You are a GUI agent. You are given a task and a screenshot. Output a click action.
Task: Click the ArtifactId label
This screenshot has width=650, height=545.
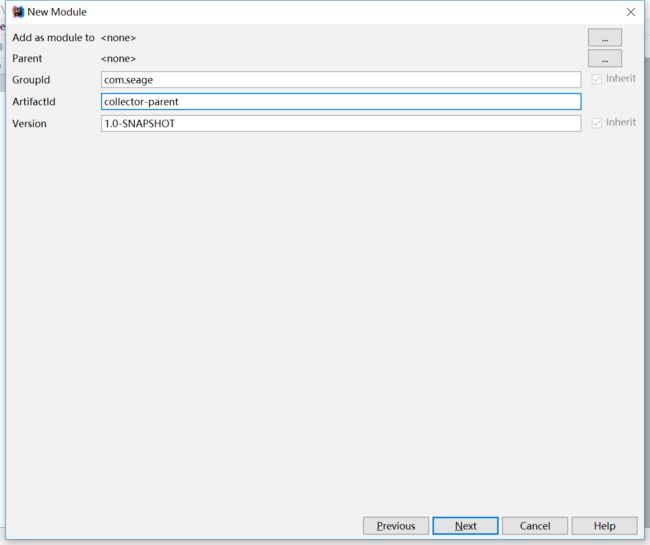tap(34, 102)
